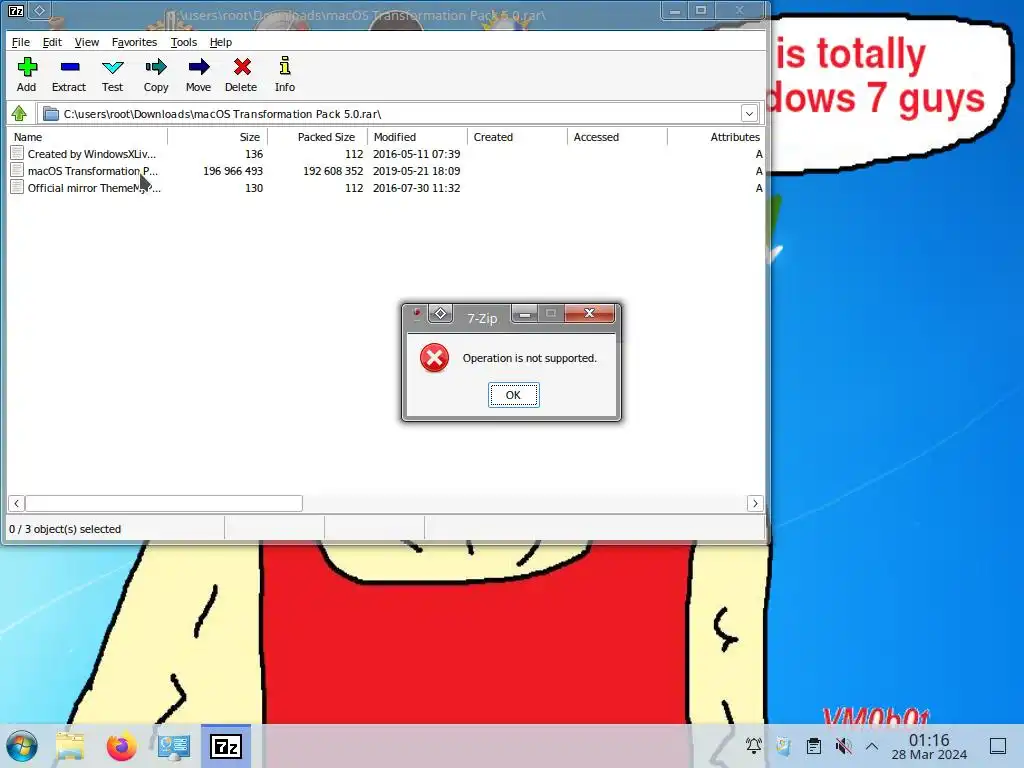The image size is (1024, 768).
Task: Go up one folder level arrow
Action: [19, 114]
